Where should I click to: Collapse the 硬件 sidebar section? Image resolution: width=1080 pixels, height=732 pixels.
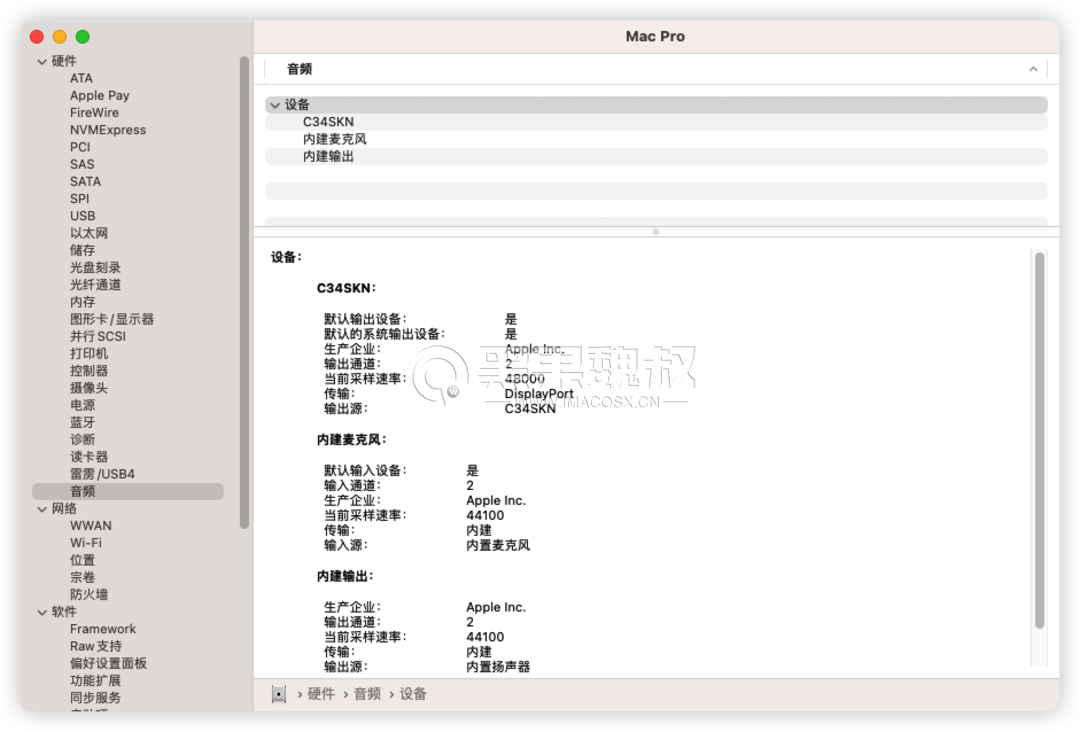pos(42,61)
